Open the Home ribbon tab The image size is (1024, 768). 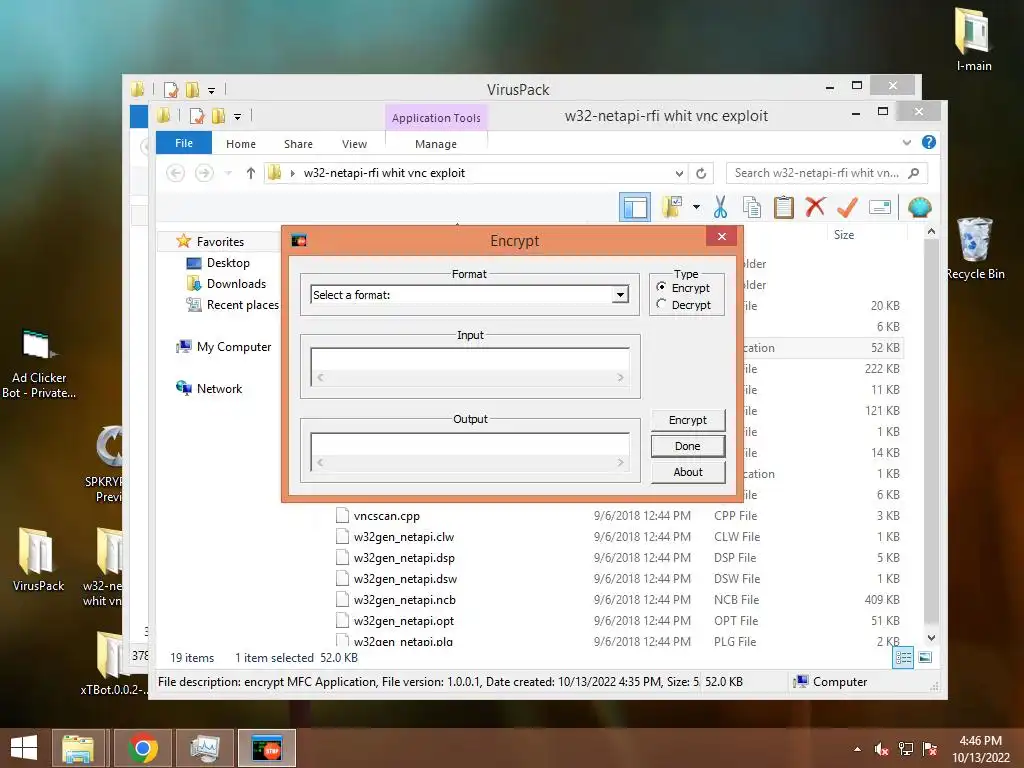point(241,144)
